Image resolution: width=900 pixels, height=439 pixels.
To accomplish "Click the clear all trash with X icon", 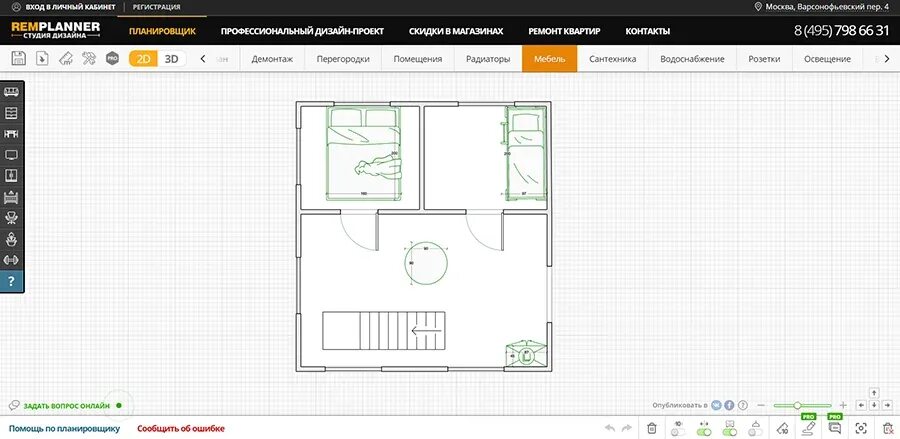I will 887,428.
